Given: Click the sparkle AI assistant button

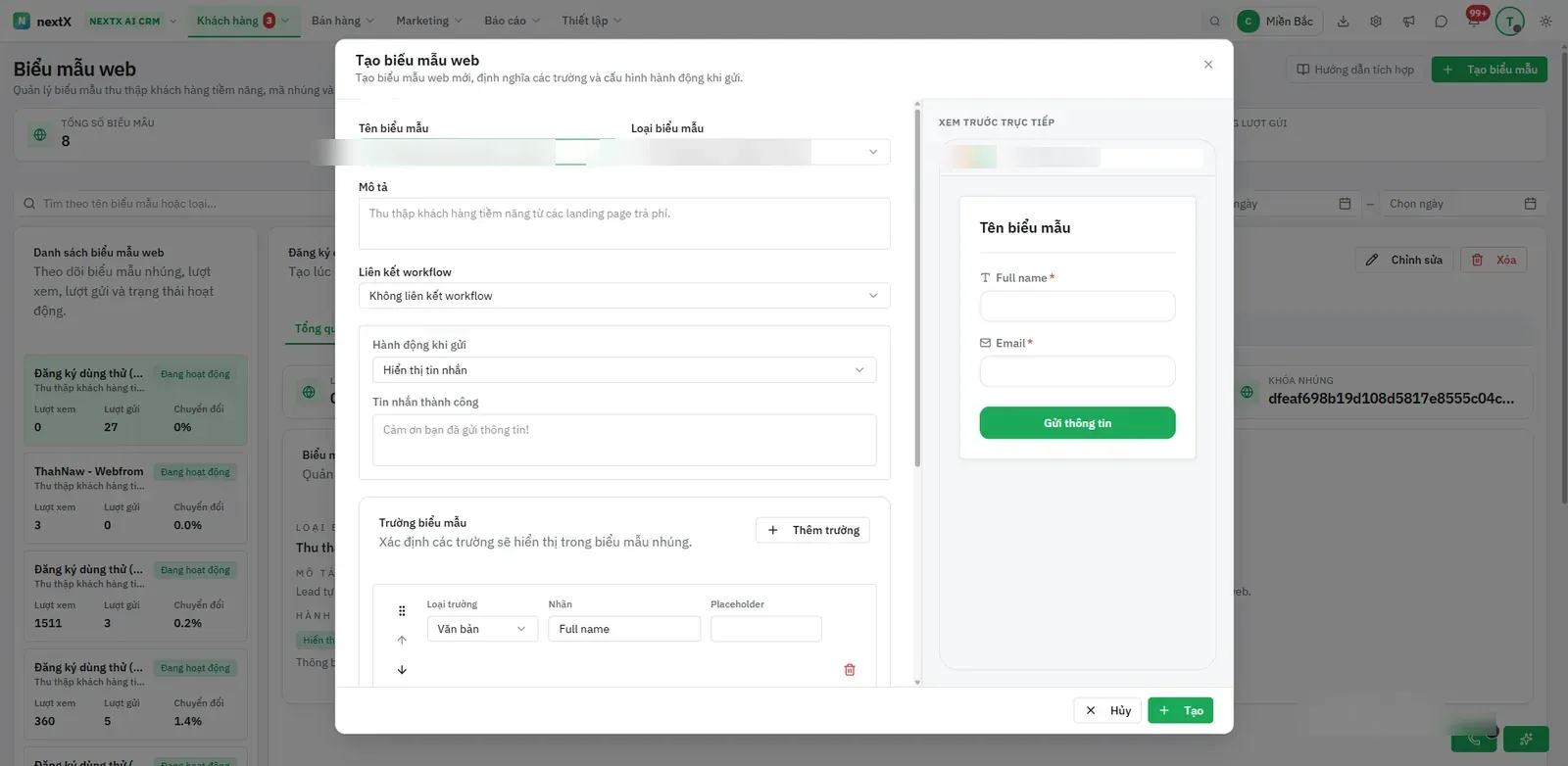Looking at the screenshot, I should pyautogui.click(x=1526, y=739).
